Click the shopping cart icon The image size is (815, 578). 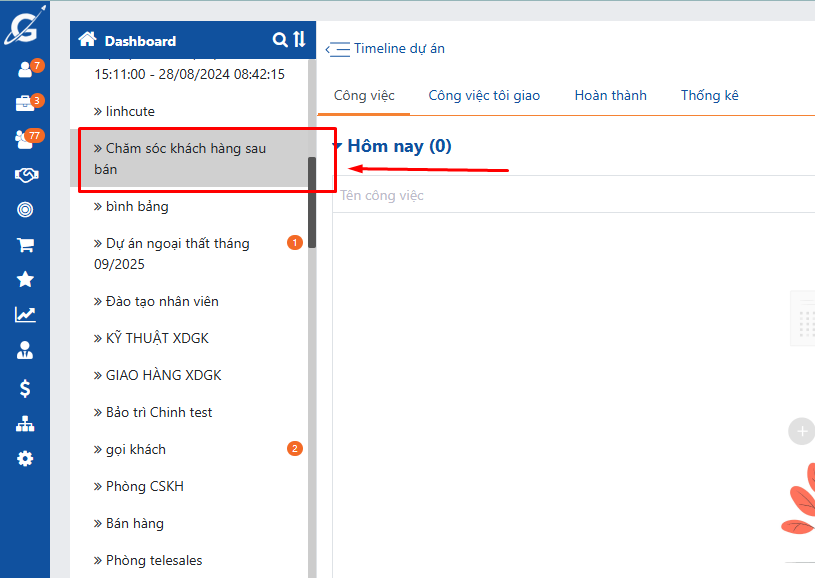click(x=25, y=245)
